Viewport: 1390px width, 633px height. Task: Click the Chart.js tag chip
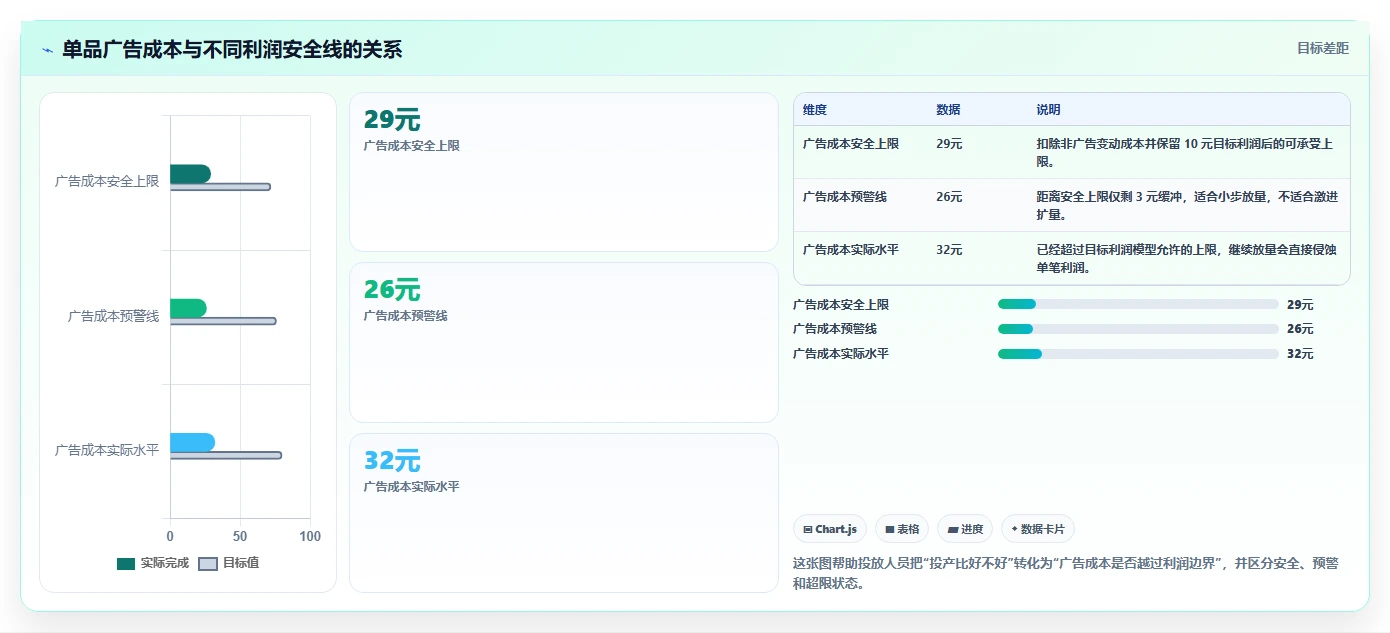pyautogui.click(x=830, y=529)
